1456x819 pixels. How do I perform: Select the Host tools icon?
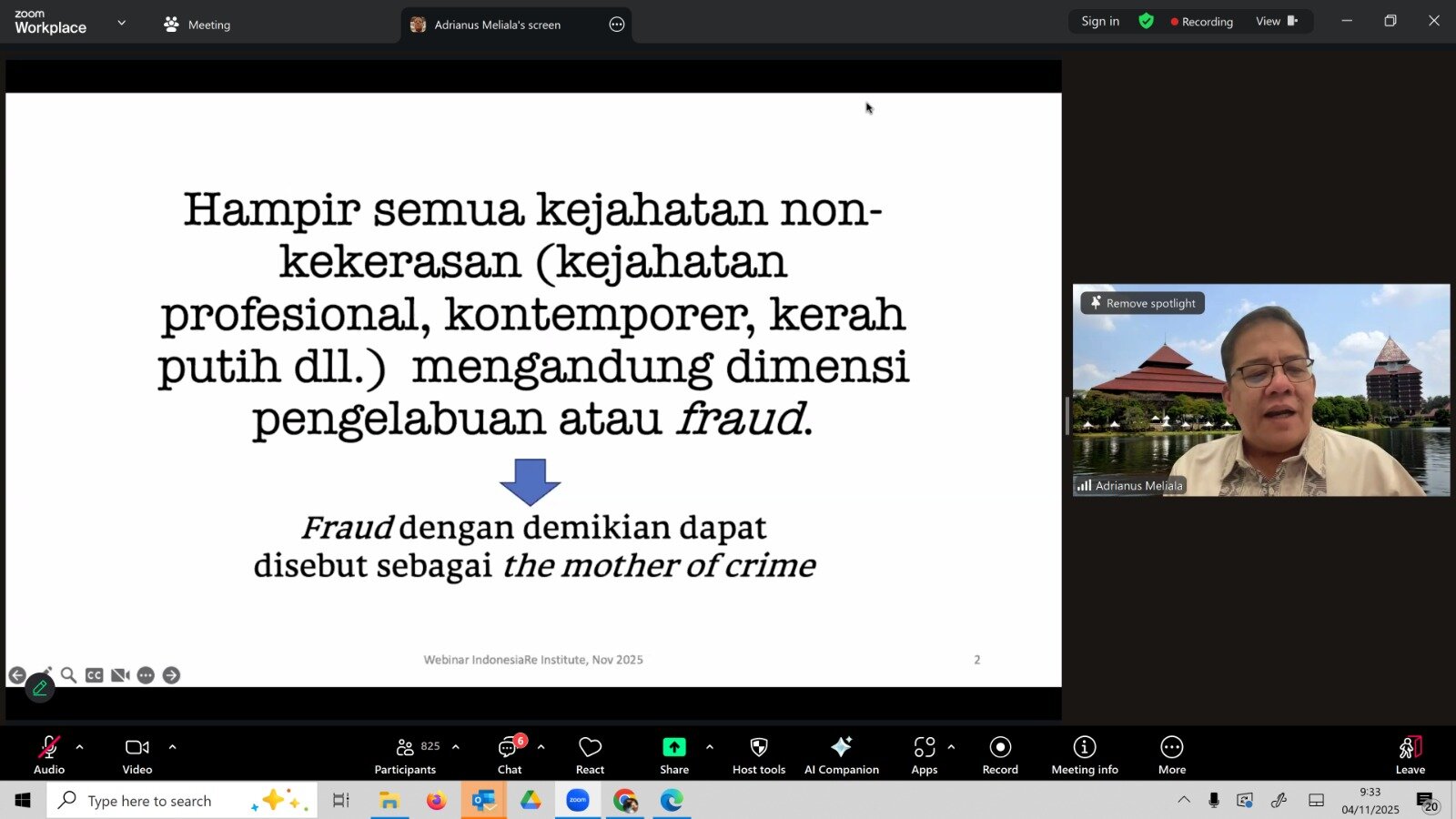point(757,753)
